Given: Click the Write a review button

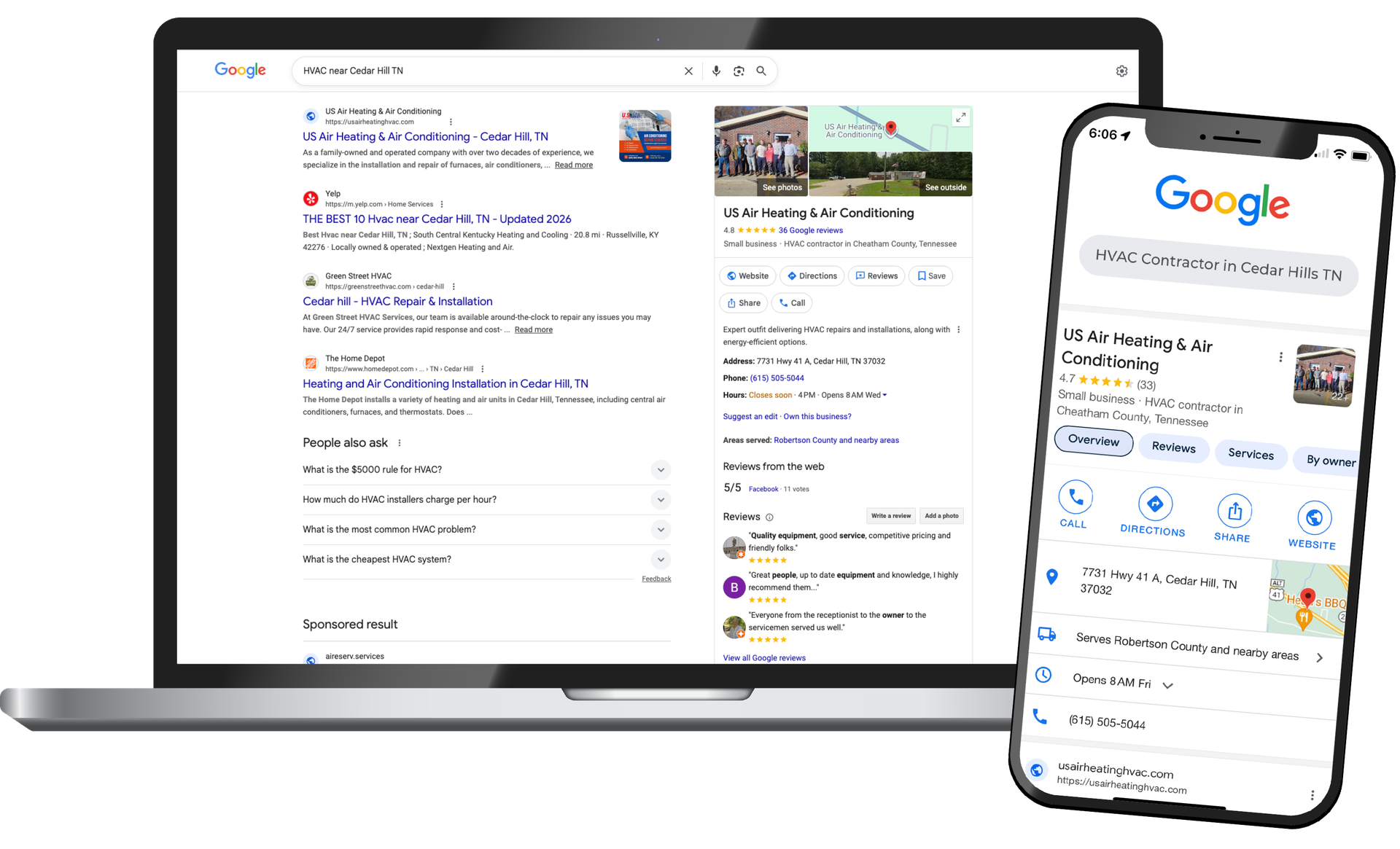Looking at the screenshot, I should pyautogui.click(x=890, y=516).
